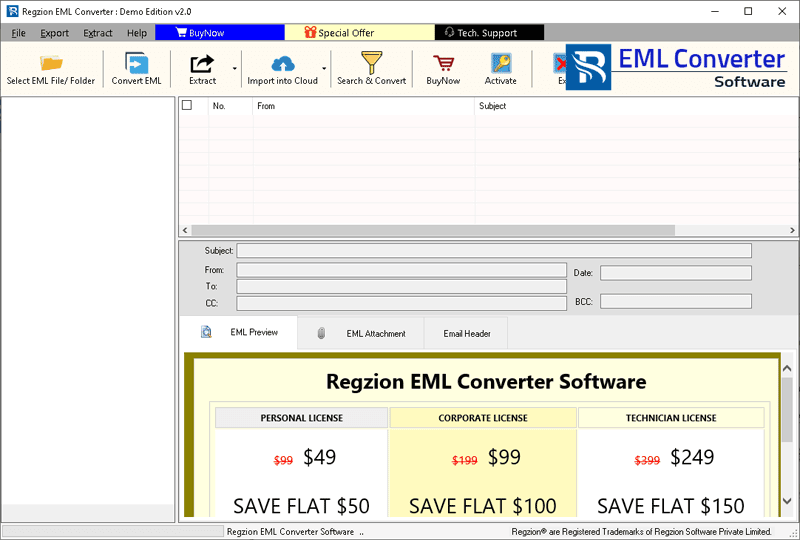Open the Import into Cloud dropdown arrow
This screenshot has height=540, width=800.
point(324,68)
